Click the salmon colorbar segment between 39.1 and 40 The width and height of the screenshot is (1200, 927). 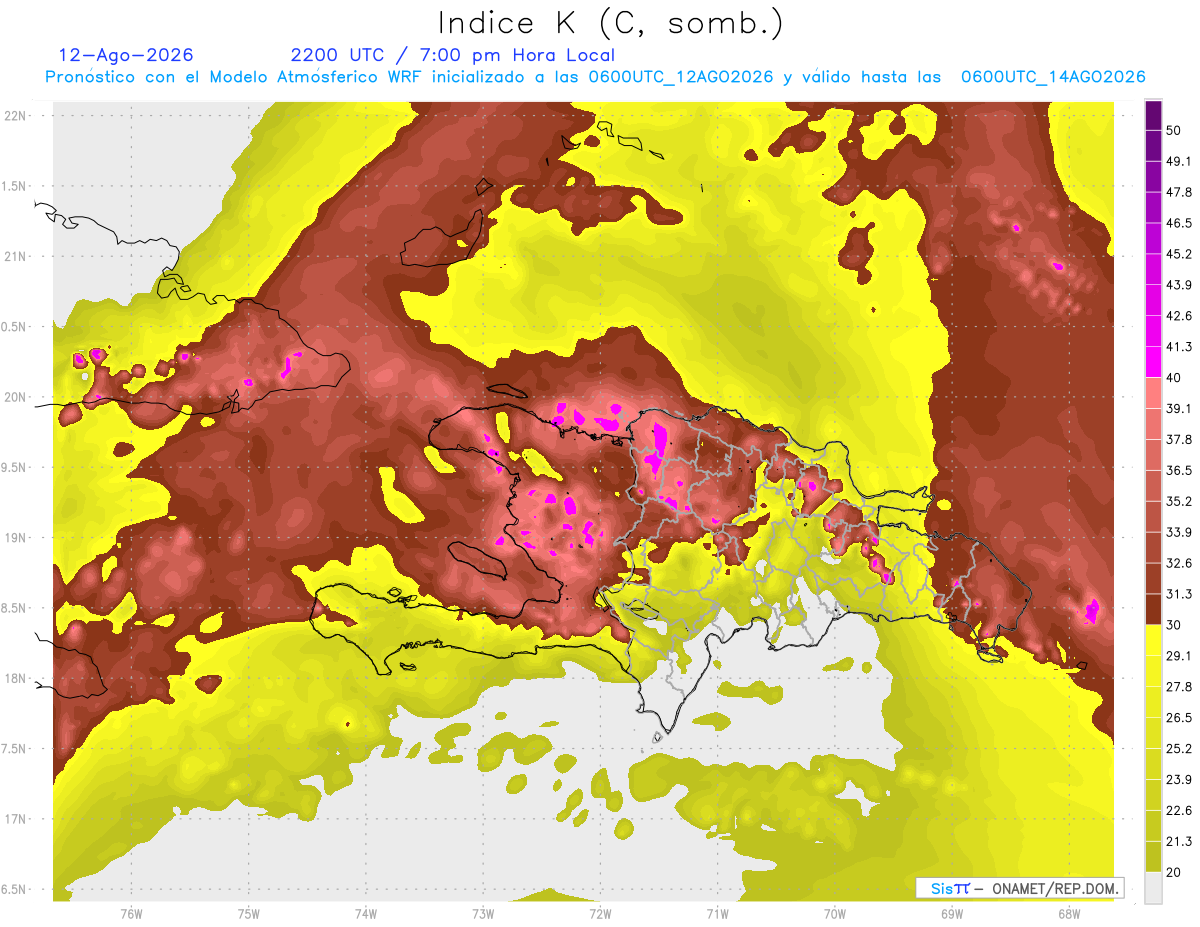pos(1153,392)
